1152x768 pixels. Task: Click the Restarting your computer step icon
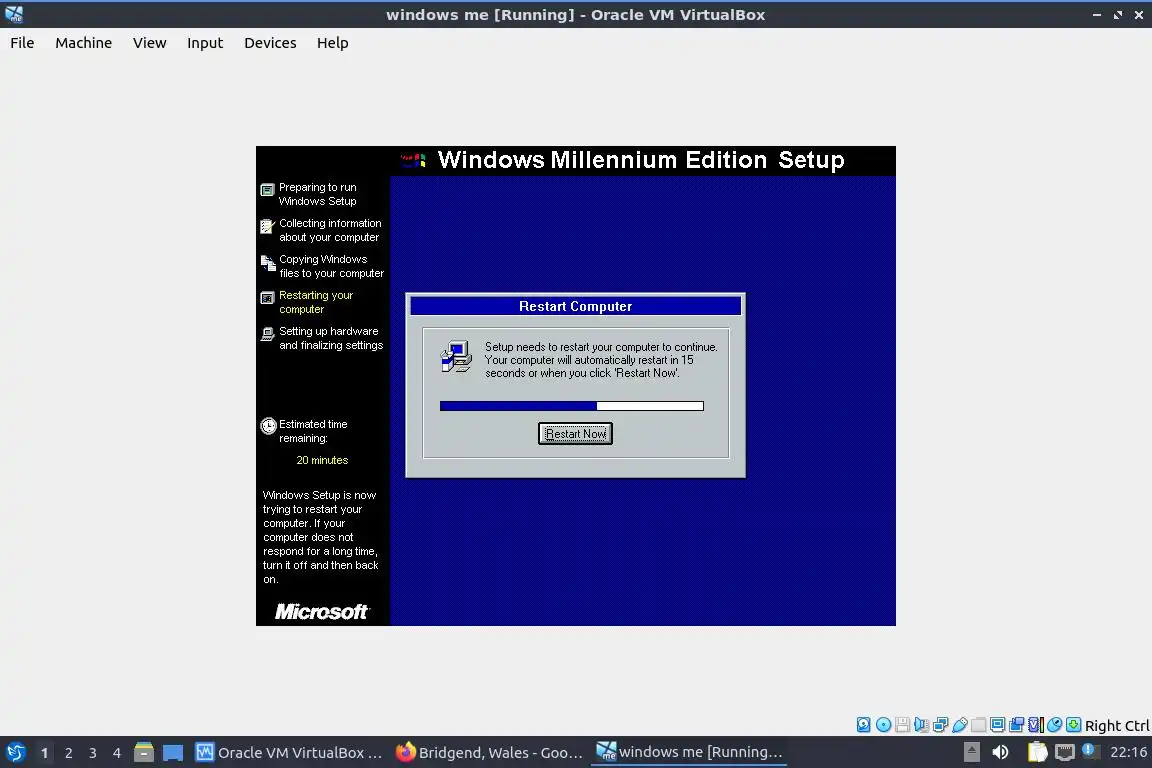(x=267, y=298)
